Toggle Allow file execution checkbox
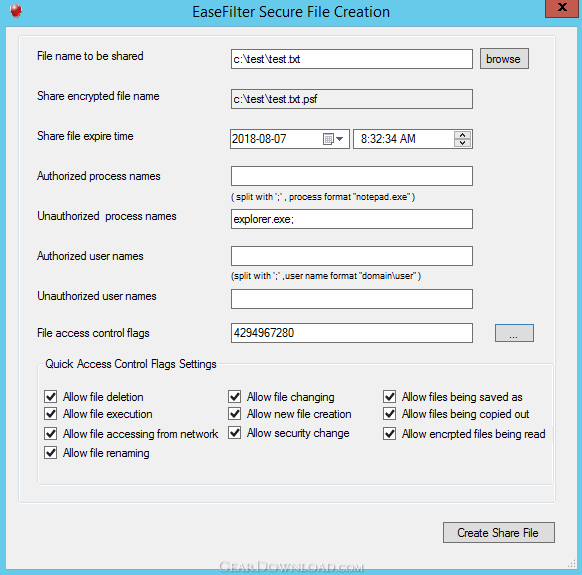 coord(50,414)
